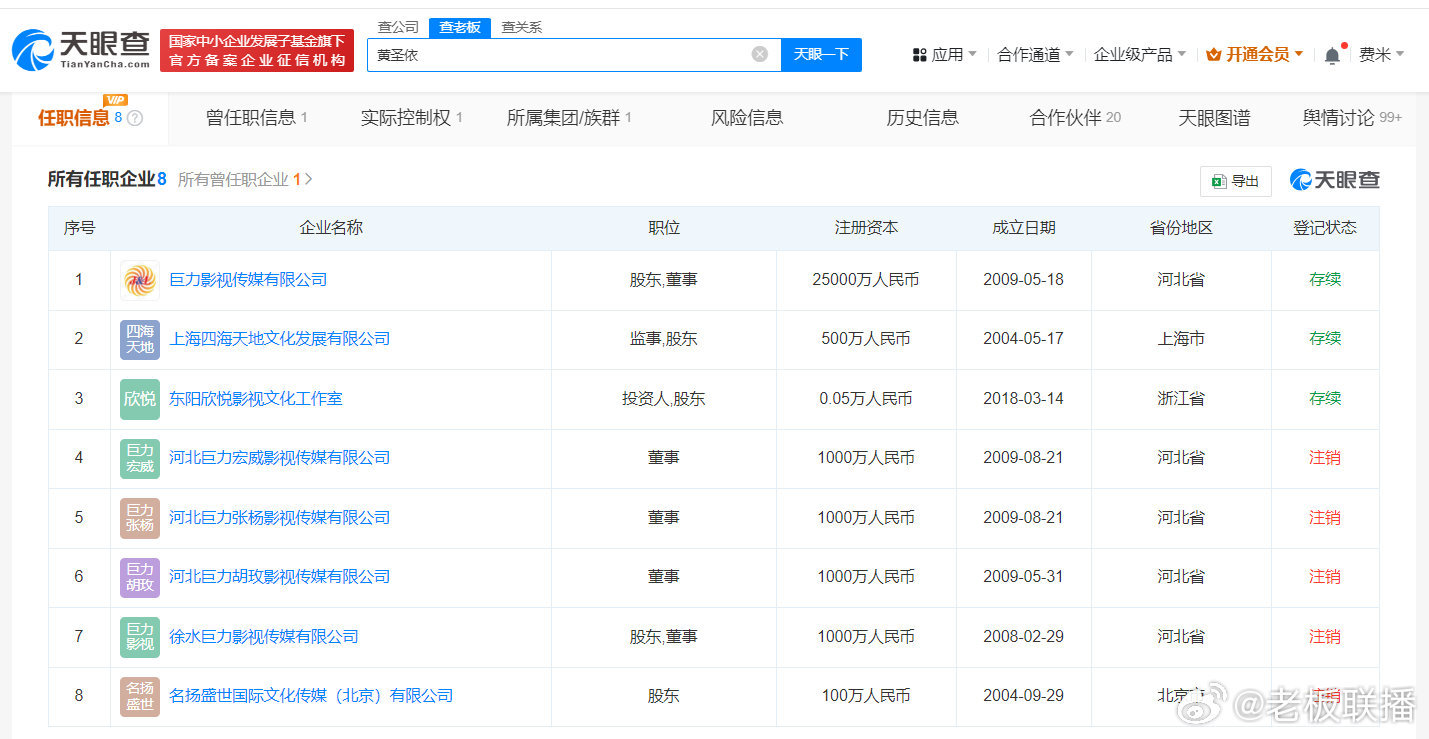The image size is (1429, 739).
Task: Open 名扬盛世国际文化传媒（北京）有限公司 link
Action: click(x=311, y=696)
